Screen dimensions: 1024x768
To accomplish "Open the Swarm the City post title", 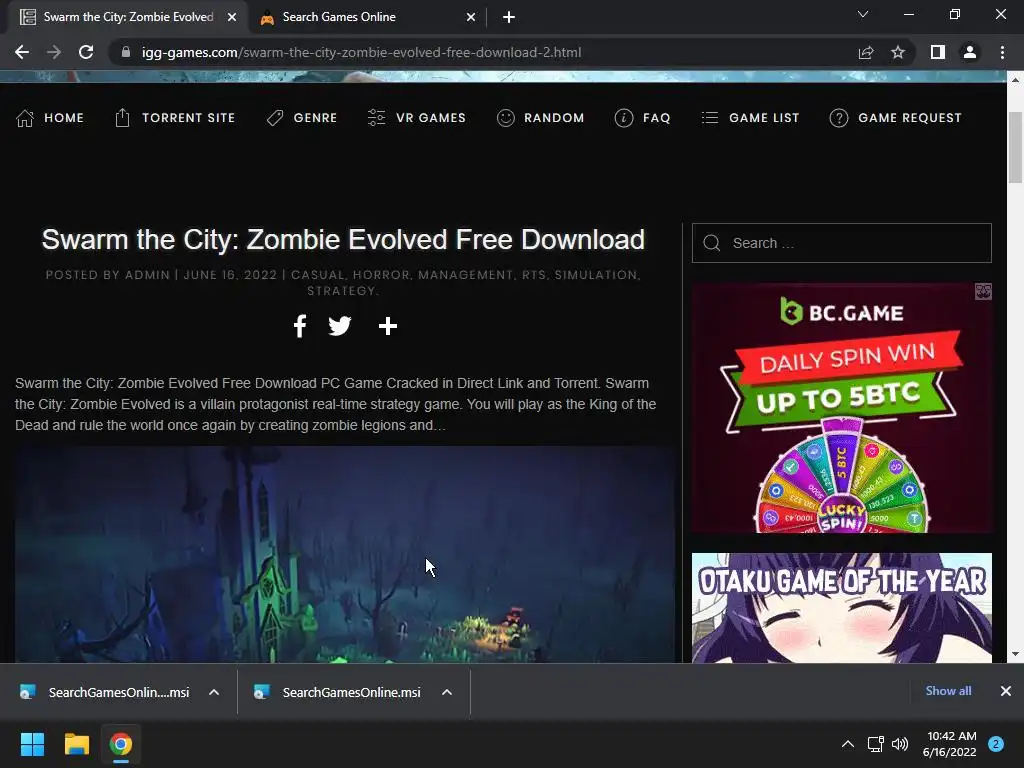I will coord(344,240).
